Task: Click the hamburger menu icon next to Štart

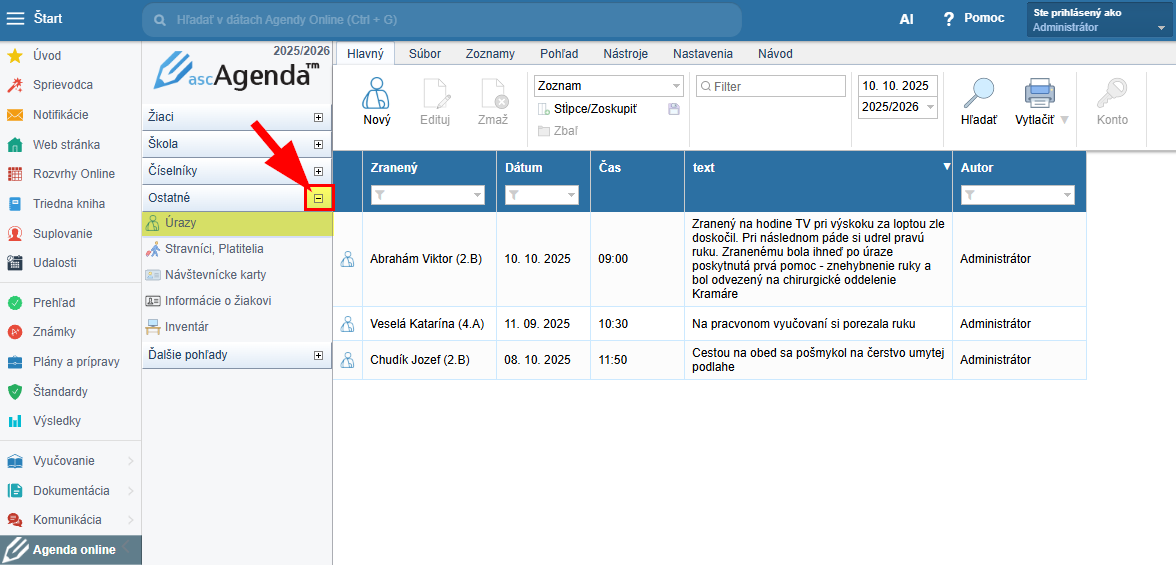Action: click(x=16, y=19)
